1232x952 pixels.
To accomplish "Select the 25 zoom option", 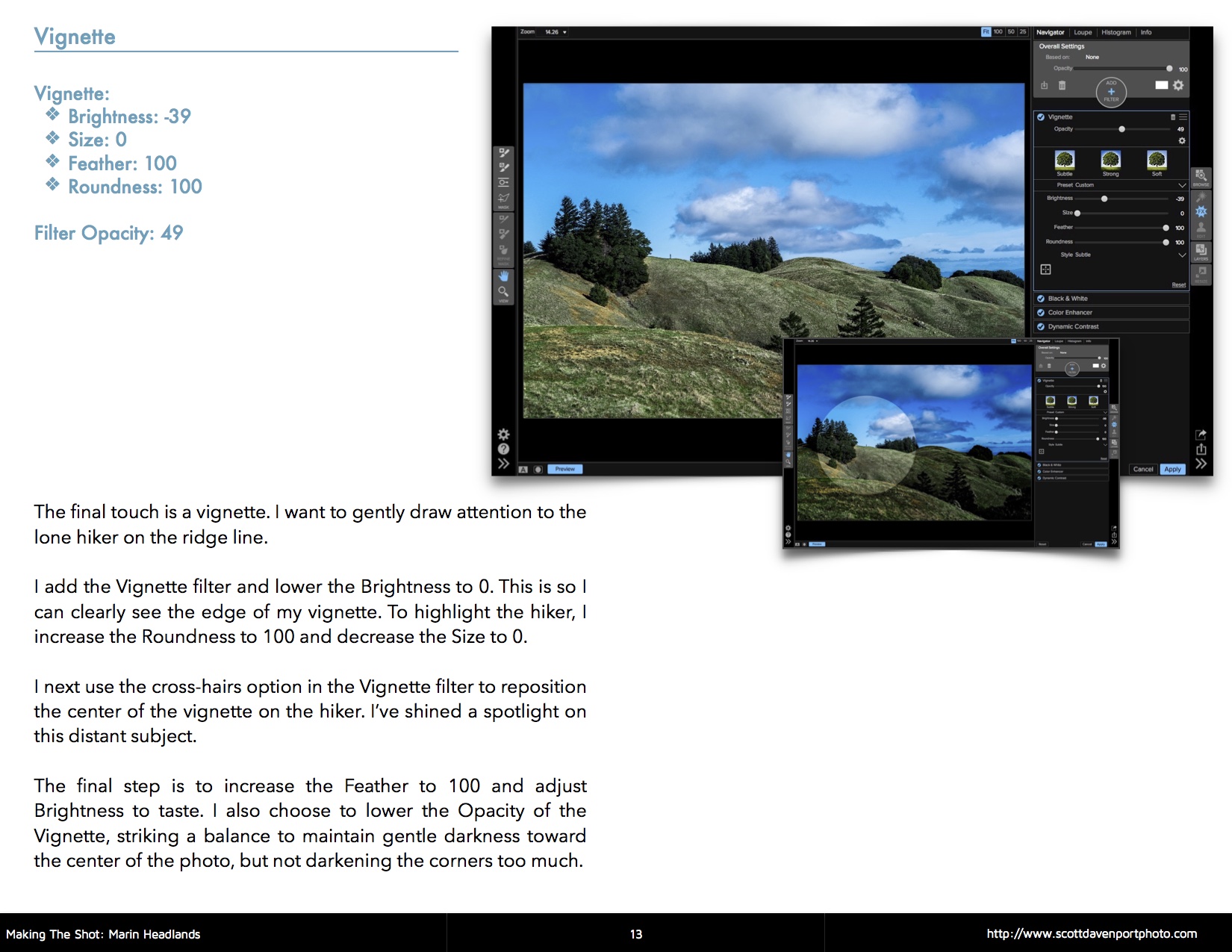I will (x=1023, y=32).
